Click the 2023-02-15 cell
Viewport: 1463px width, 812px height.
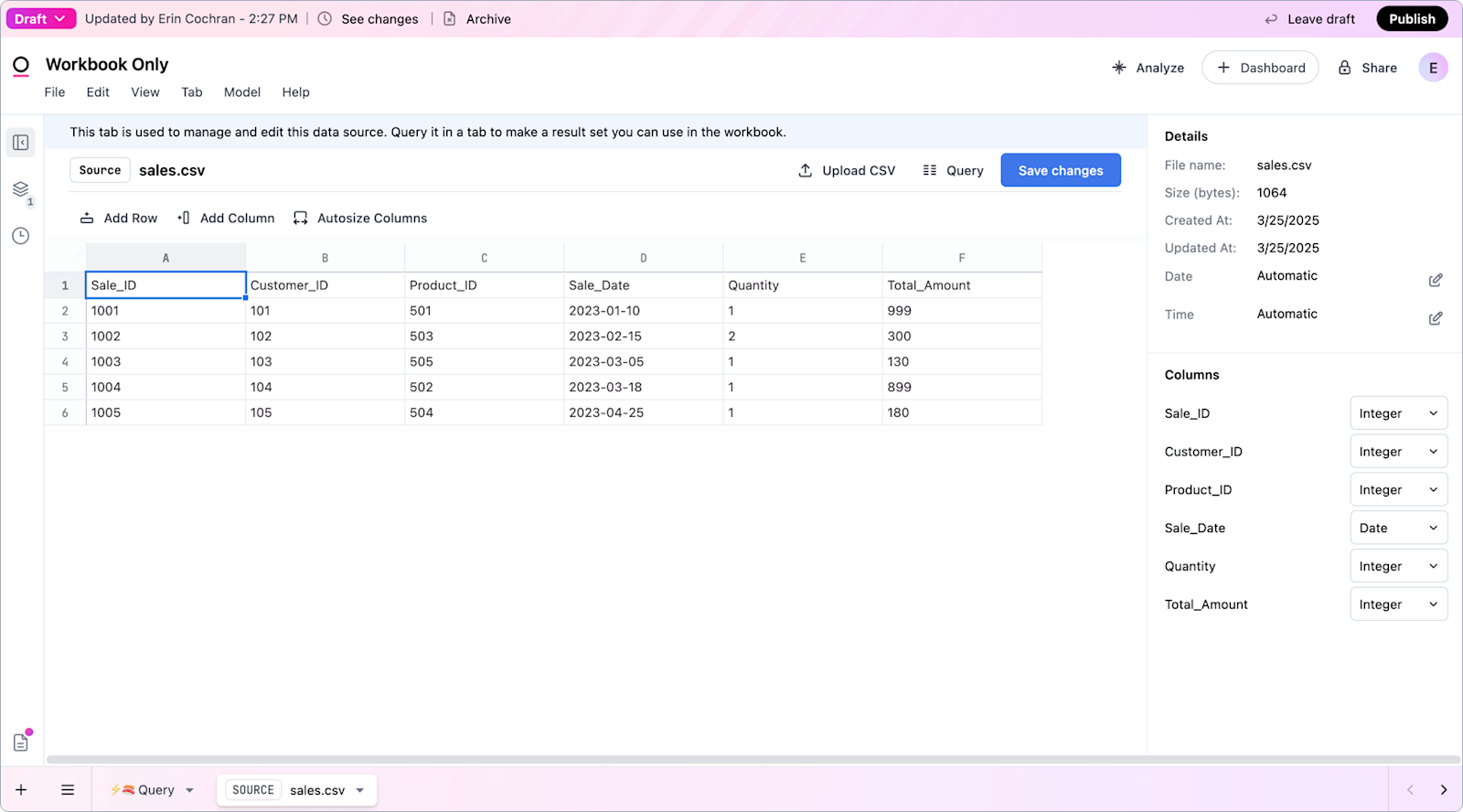644,337
